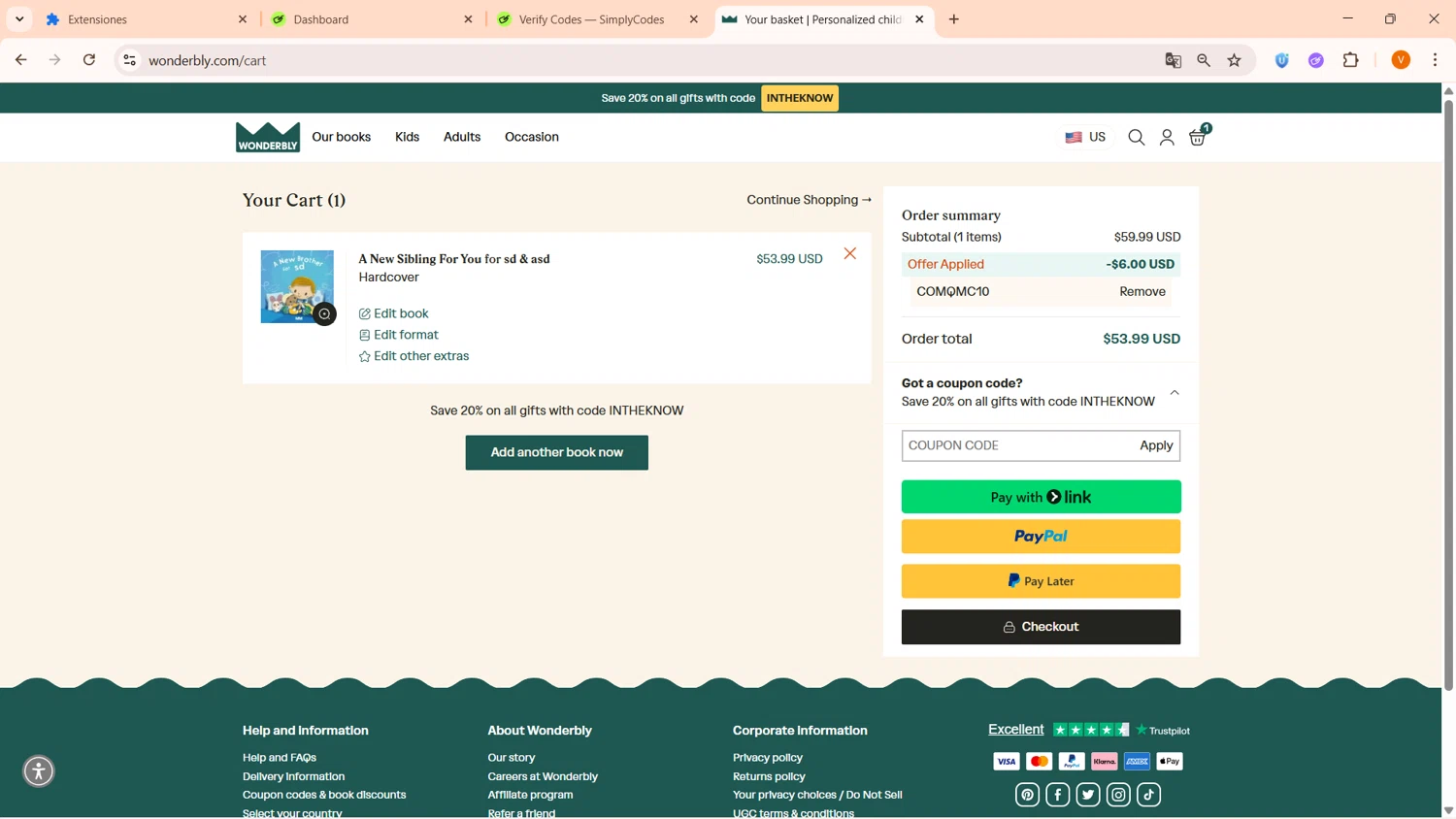Viewport: 1456px width, 819px height.
Task: Click the INTHEKNOW code badge in banner
Action: click(x=800, y=98)
